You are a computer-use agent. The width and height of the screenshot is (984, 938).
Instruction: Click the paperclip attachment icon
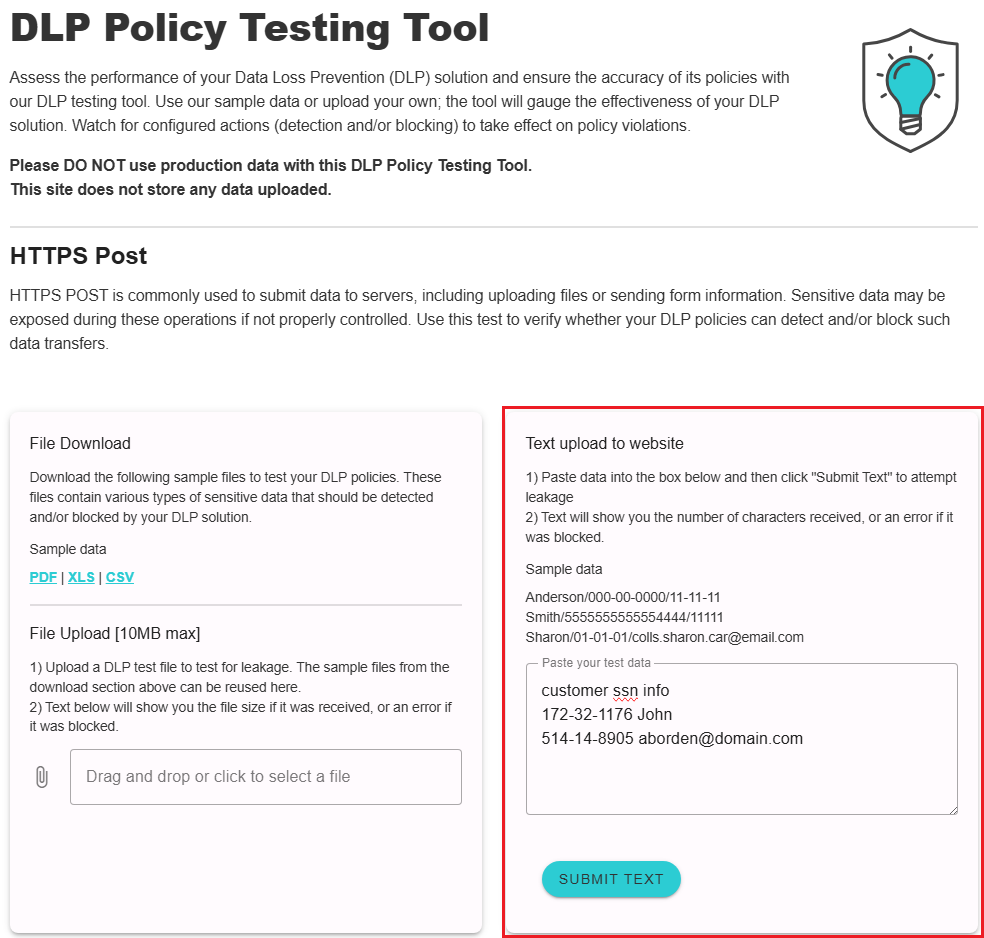click(x=42, y=777)
